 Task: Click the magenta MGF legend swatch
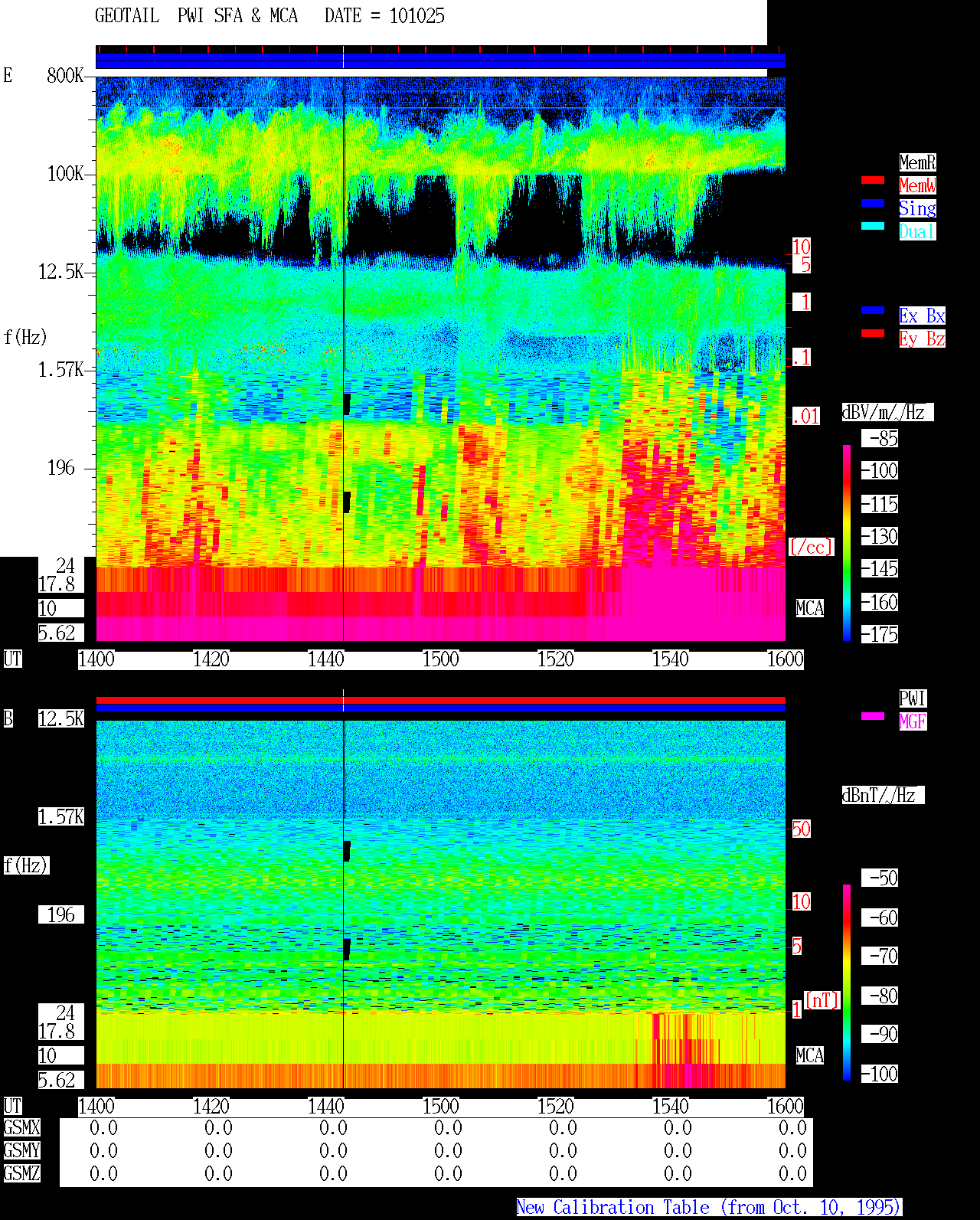[873, 716]
